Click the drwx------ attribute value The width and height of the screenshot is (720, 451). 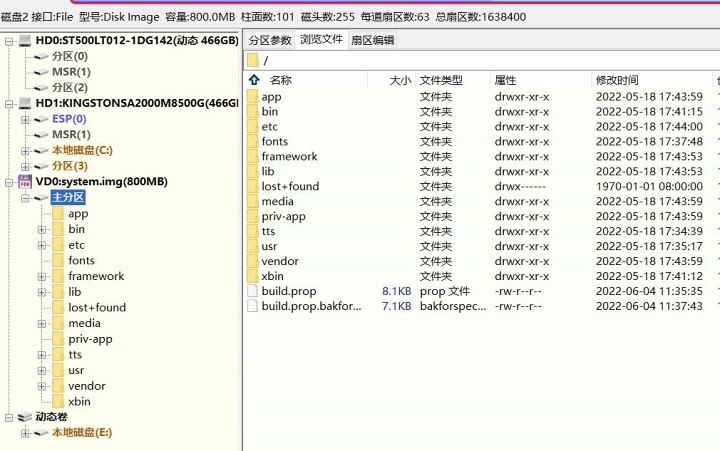click(520, 186)
